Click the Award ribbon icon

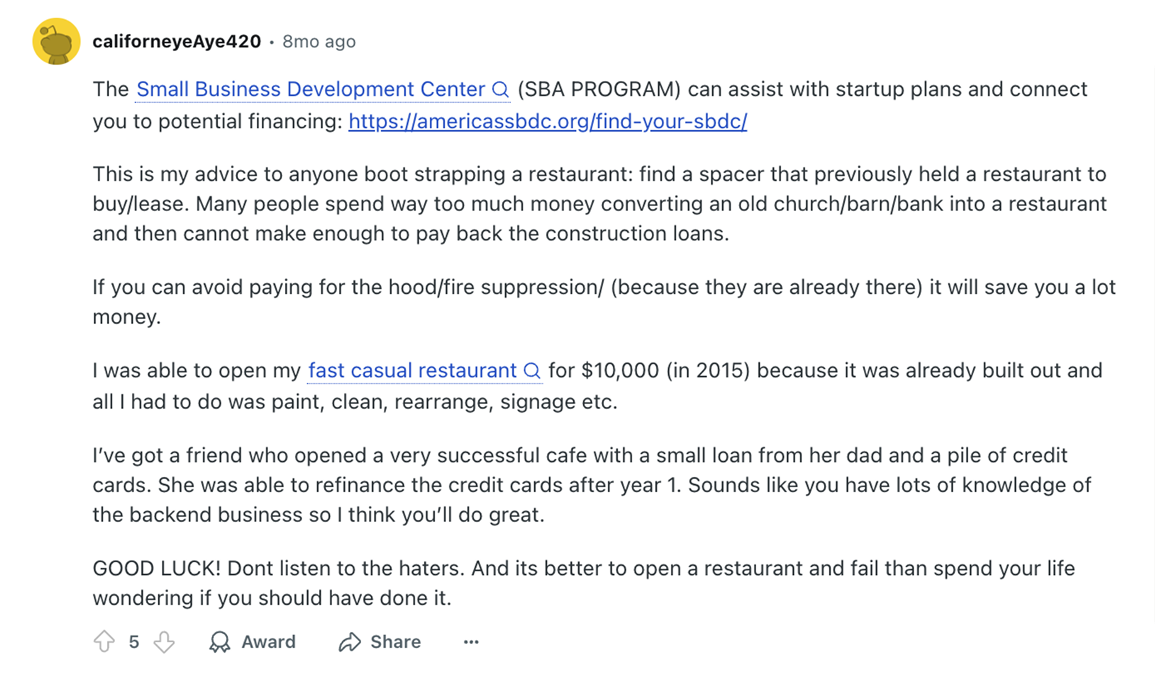[220, 641]
